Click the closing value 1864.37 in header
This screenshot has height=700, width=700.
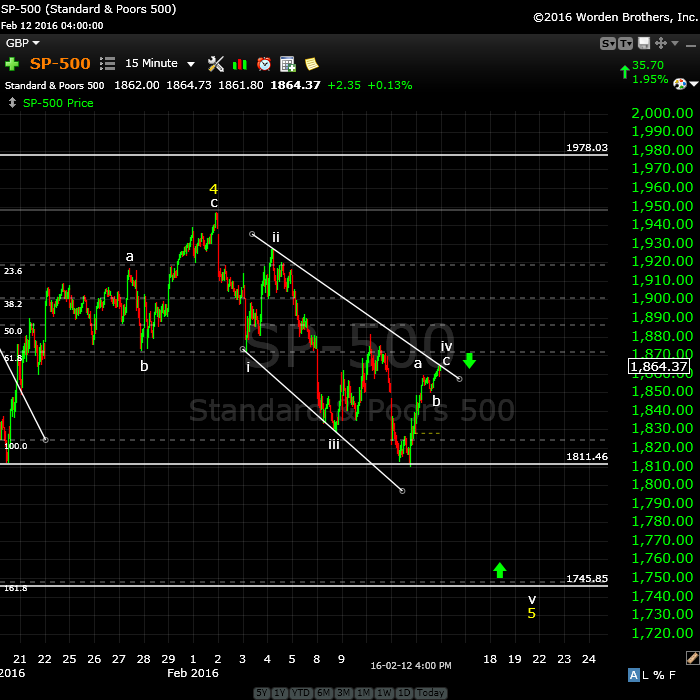pyautogui.click(x=295, y=85)
